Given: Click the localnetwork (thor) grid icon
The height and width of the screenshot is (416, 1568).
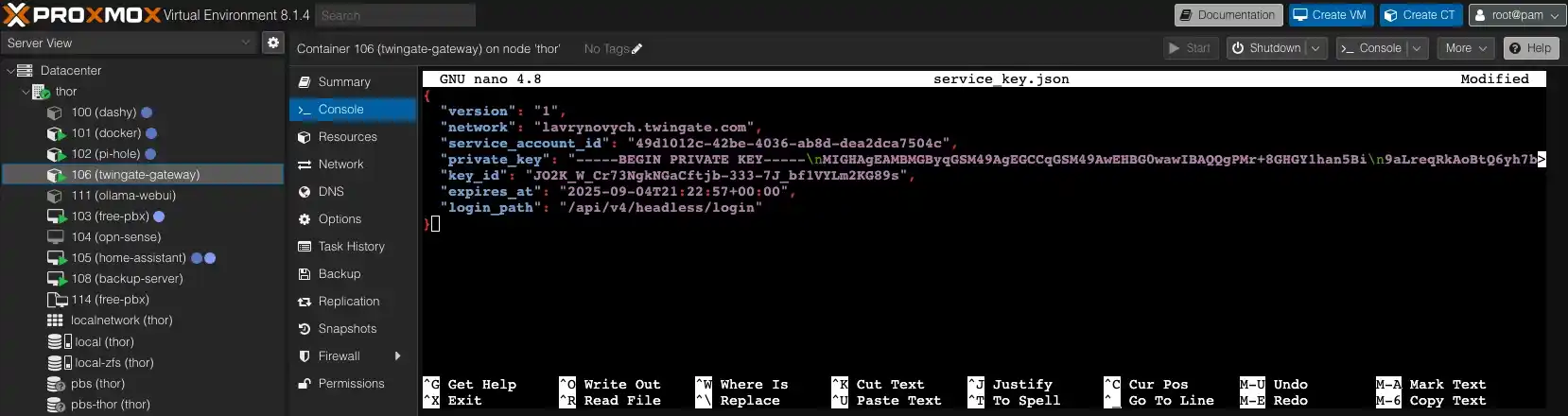Looking at the screenshot, I should point(55,321).
